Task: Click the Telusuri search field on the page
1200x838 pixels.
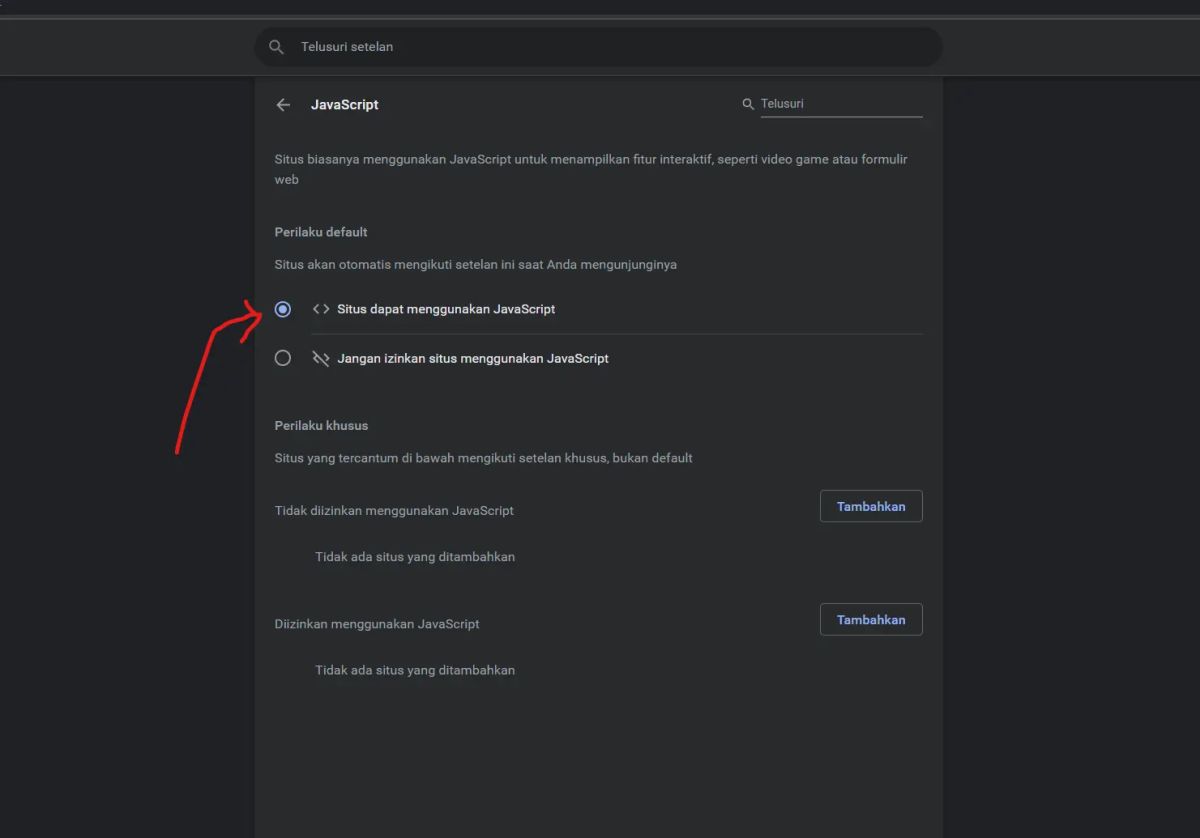Action: 840,103
